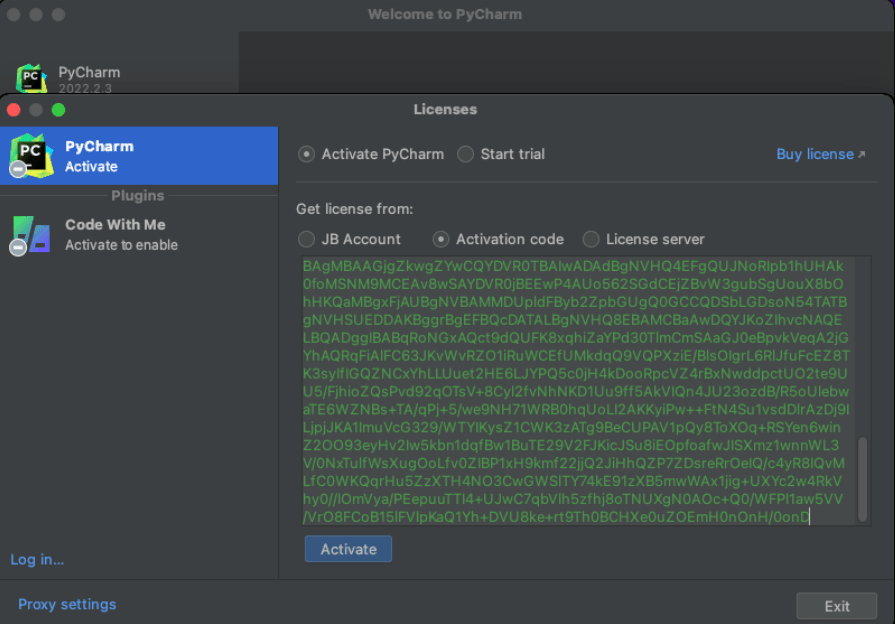
Task: Click the green zoom button on Licenses dialog
Action: pyautogui.click(x=58, y=109)
